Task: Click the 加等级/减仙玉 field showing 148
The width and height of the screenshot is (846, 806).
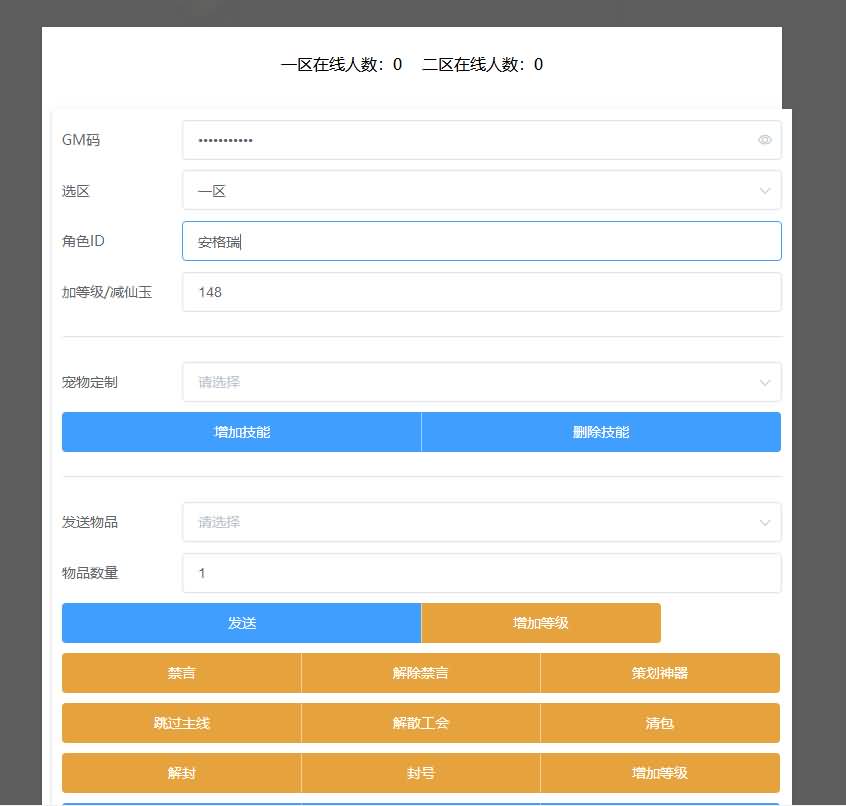Action: (480, 291)
